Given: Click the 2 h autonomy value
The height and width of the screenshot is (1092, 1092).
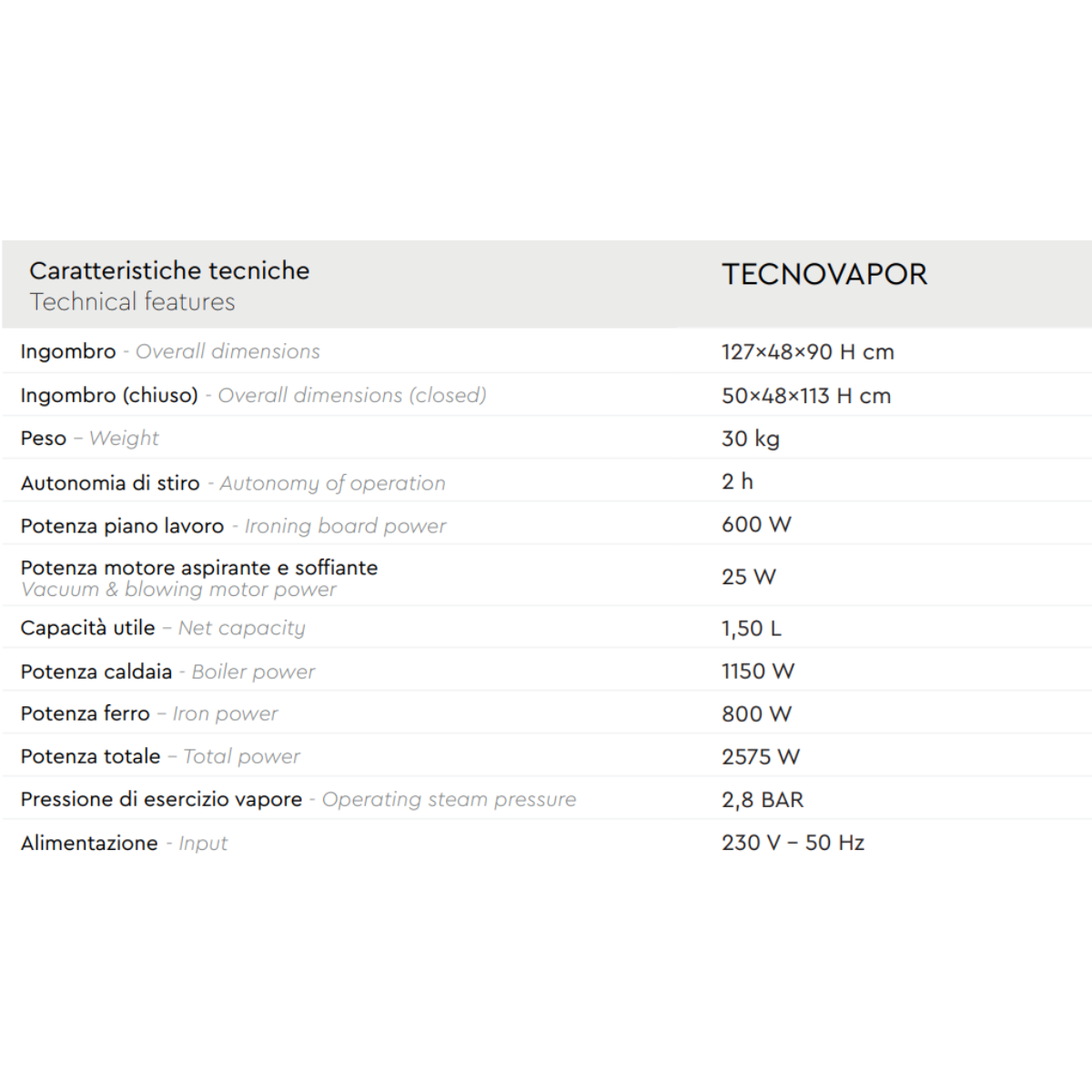Looking at the screenshot, I should tap(737, 481).
